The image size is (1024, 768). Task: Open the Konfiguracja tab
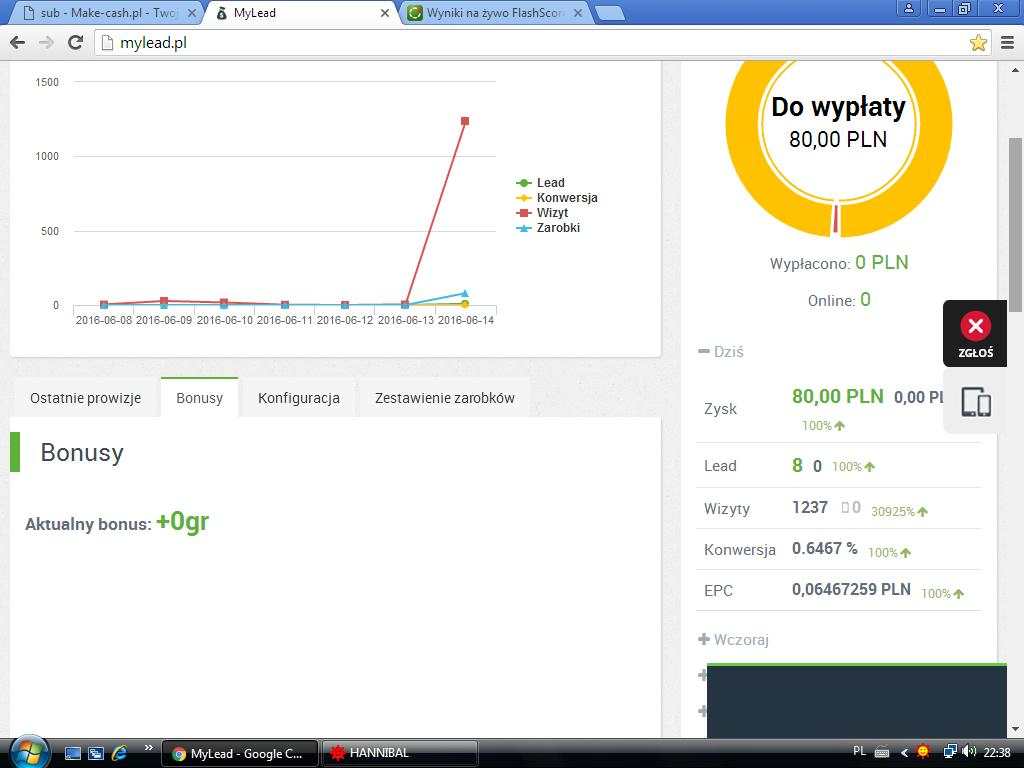click(299, 398)
